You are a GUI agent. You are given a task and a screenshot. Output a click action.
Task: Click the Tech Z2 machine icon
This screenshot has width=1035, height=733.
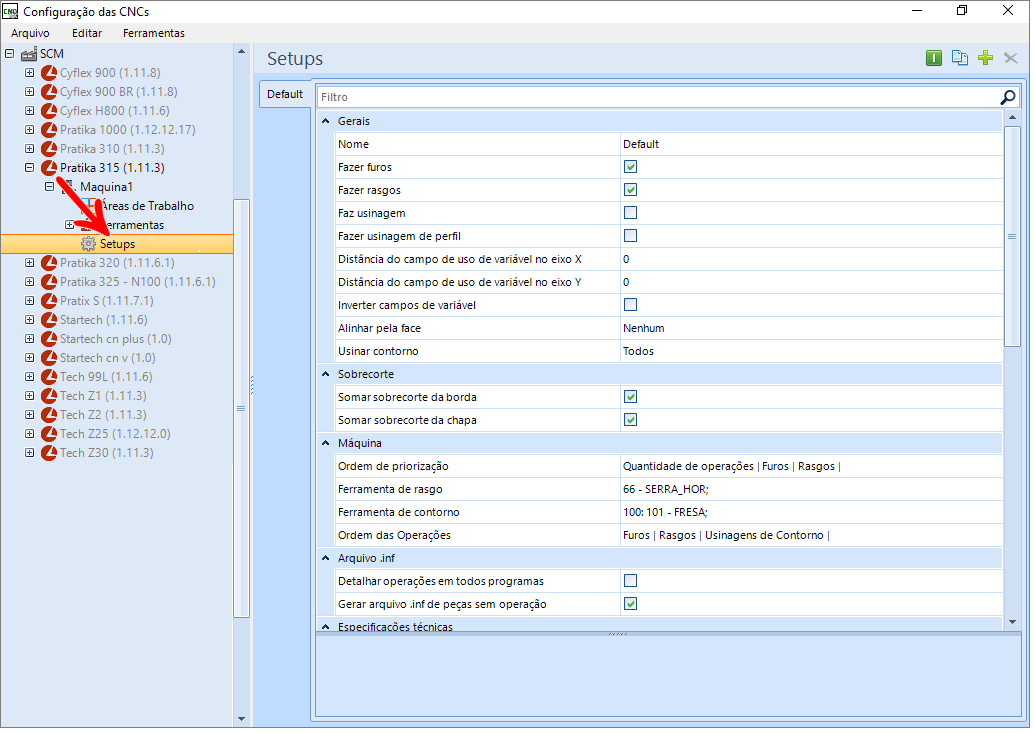(49, 416)
